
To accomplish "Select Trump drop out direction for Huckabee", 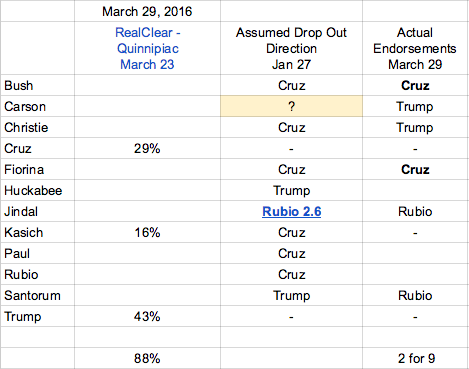I will point(291,190).
